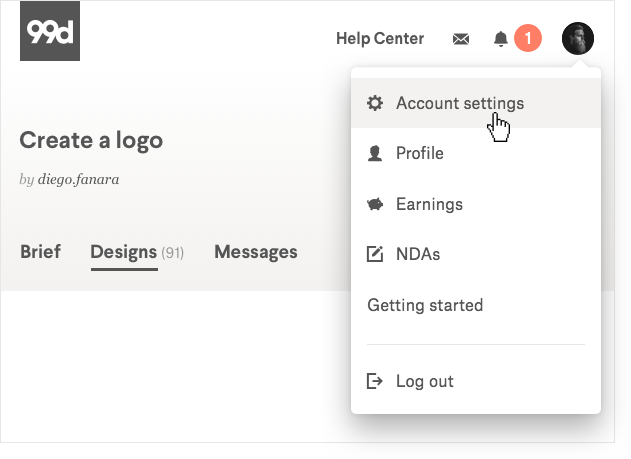This screenshot has width=631, height=459.
Task: Open the Messages tab
Action: 256,252
